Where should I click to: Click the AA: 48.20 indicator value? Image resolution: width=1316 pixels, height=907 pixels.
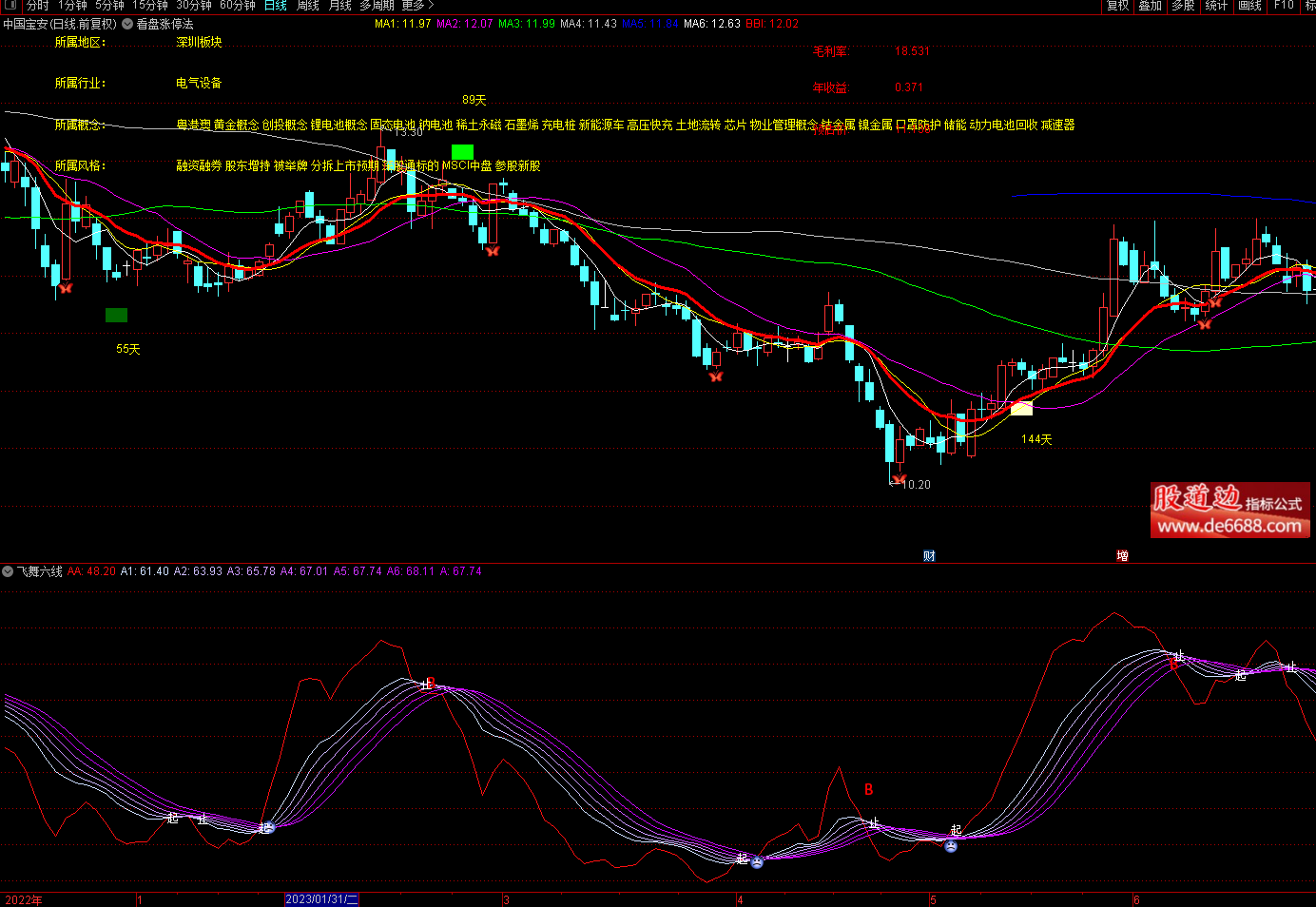tap(91, 571)
